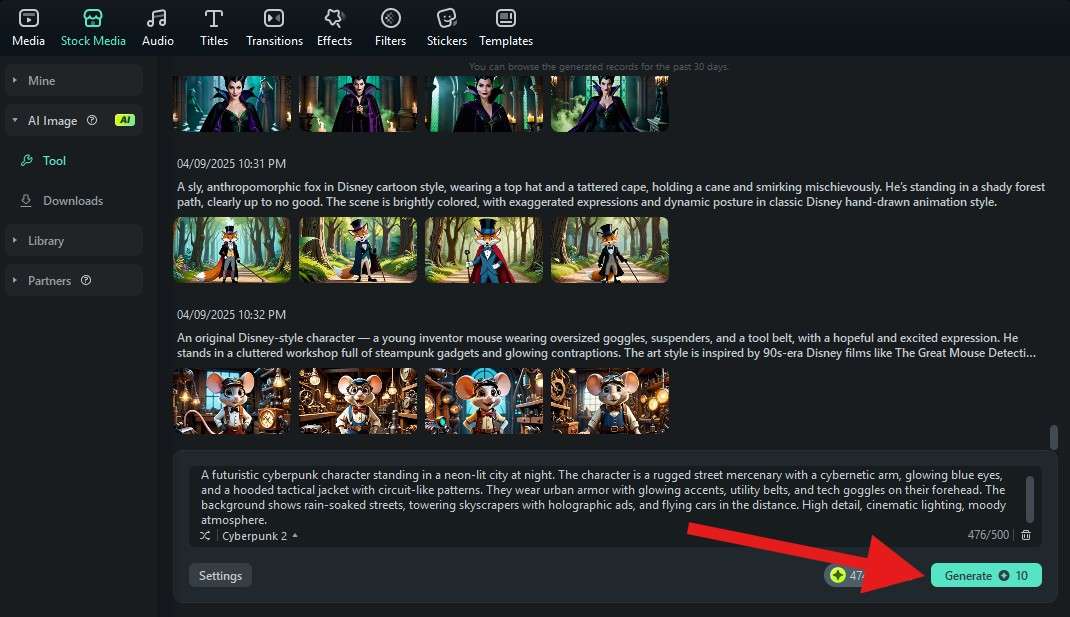
Task: Click the Generate button
Action: pyautogui.click(x=986, y=575)
